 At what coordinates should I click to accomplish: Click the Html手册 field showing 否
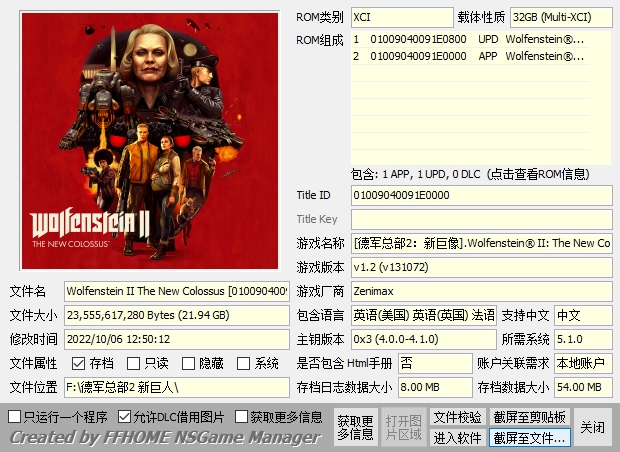(435, 363)
